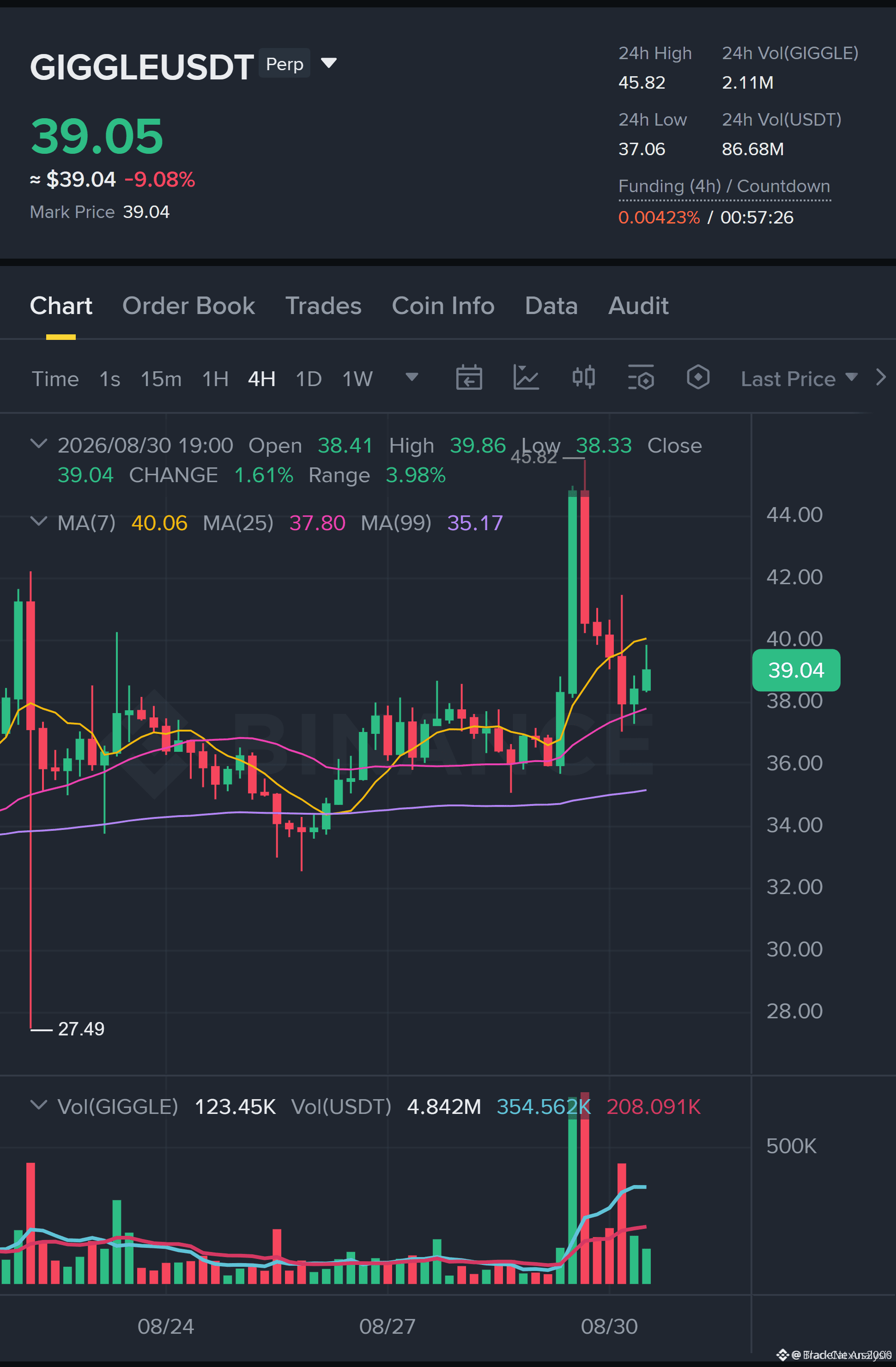Image resolution: width=896 pixels, height=1367 pixels.
Task: Click the 39.04 current price tag on axis
Action: click(796, 670)
